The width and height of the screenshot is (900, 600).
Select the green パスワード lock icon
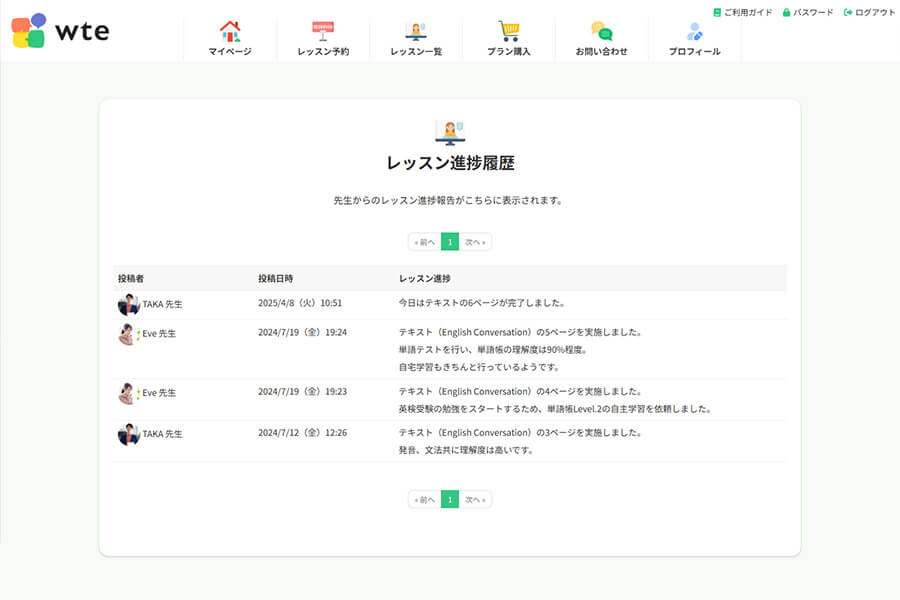coord(789,12)
